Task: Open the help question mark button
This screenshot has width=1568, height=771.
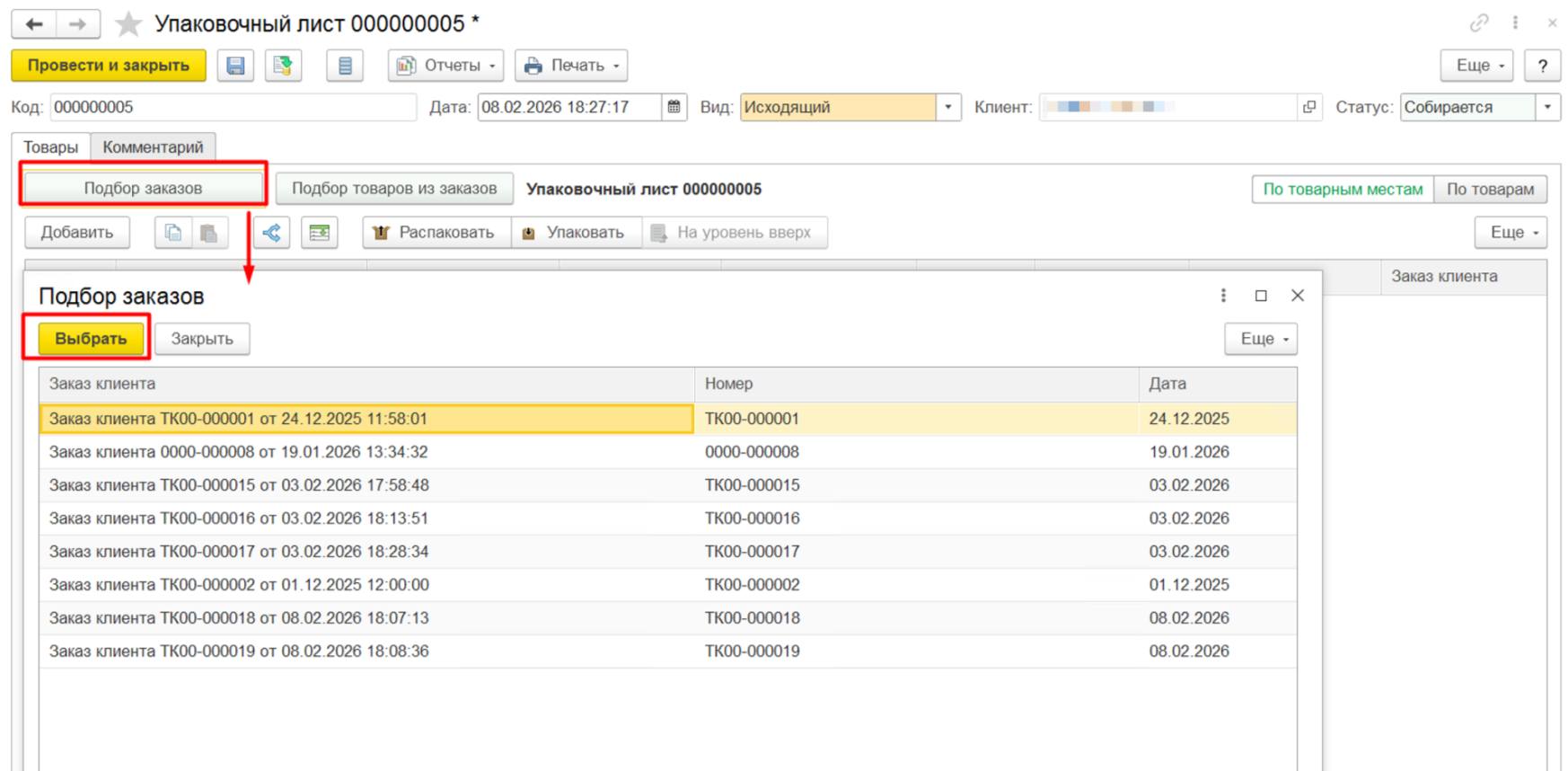Action: [x=1543, y=66]
